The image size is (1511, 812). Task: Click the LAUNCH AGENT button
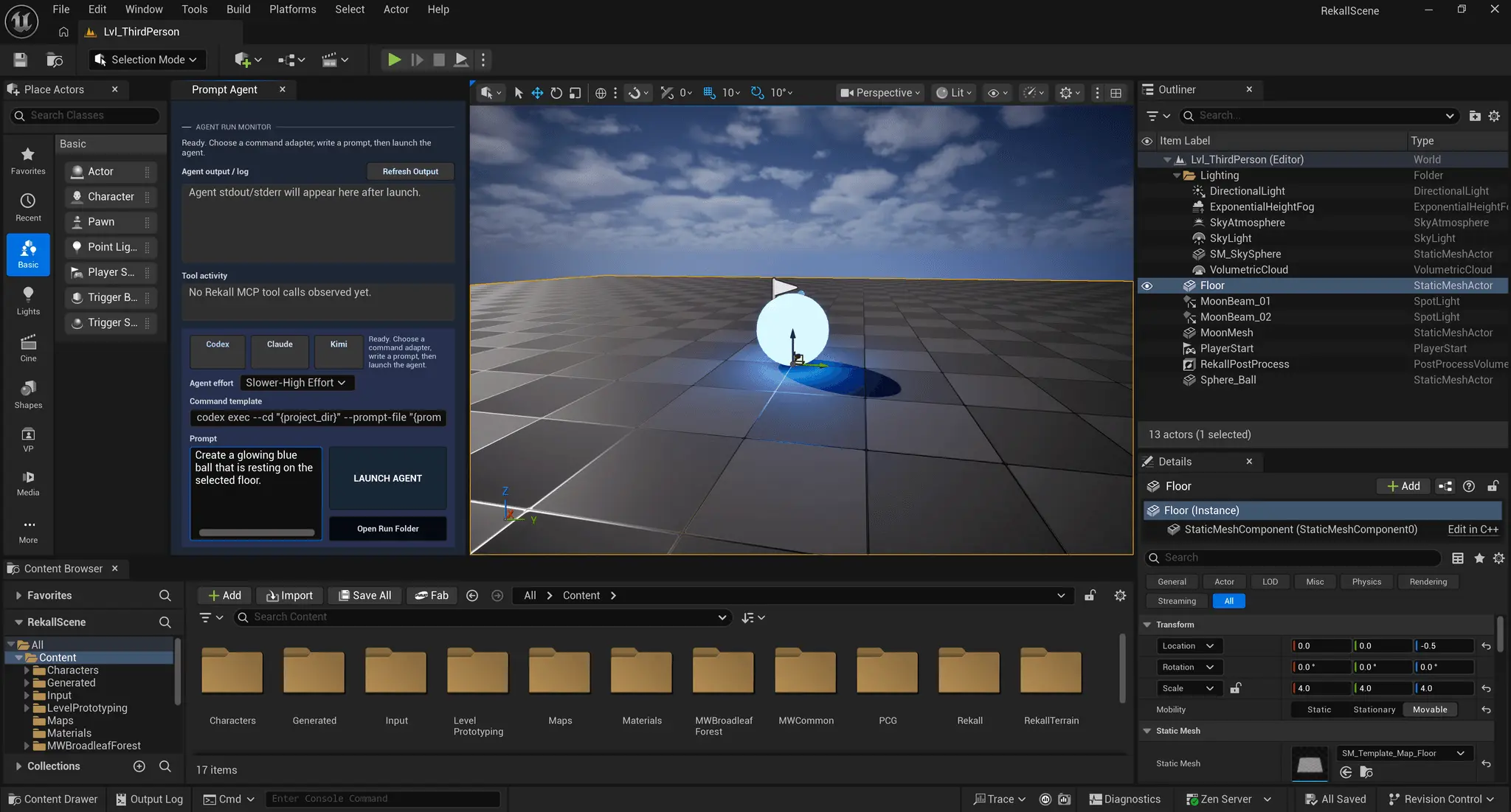coord(388,479)
